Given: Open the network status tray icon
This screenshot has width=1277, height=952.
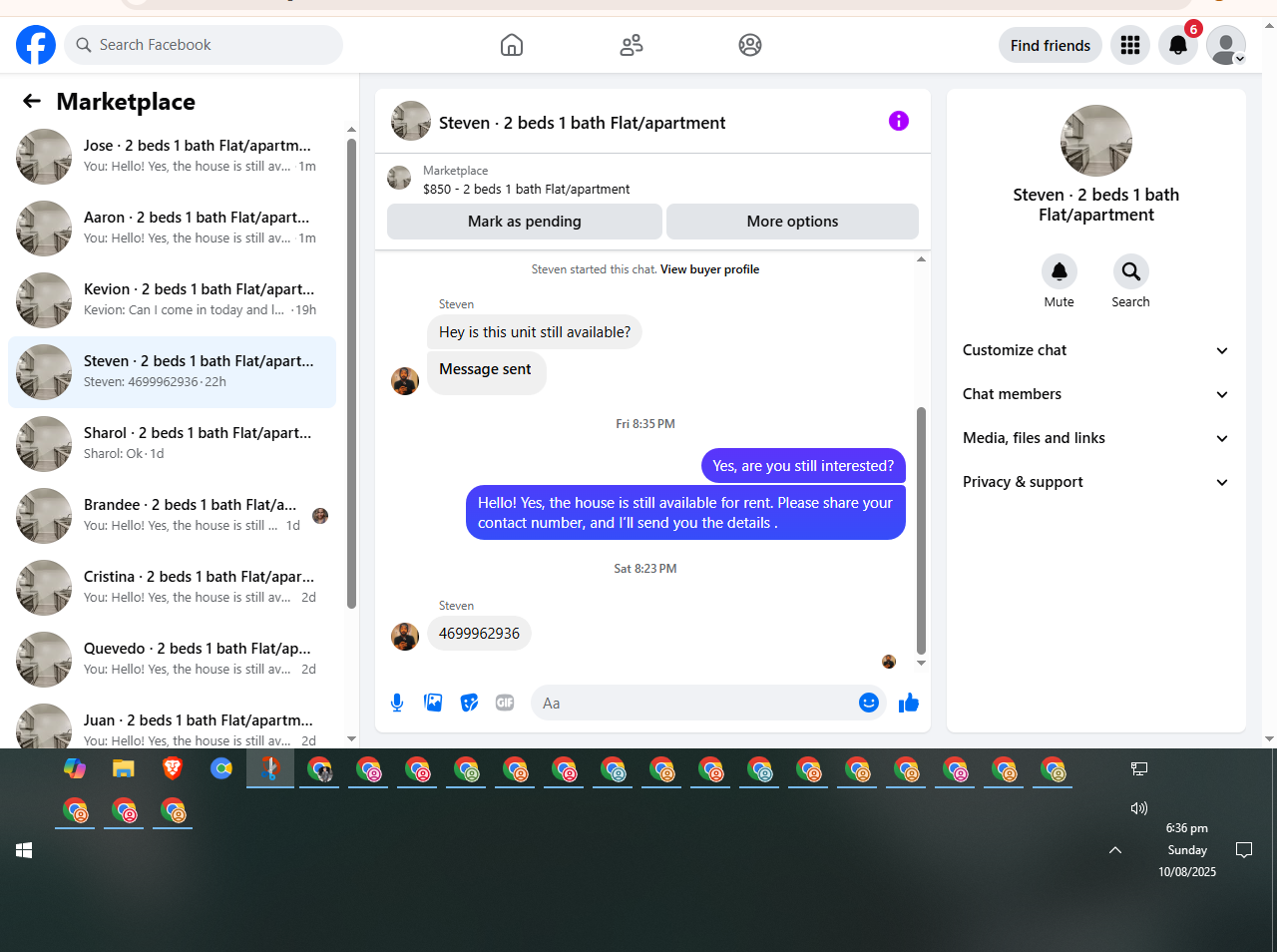Looking at the screenshot, I should [1139, 768].
